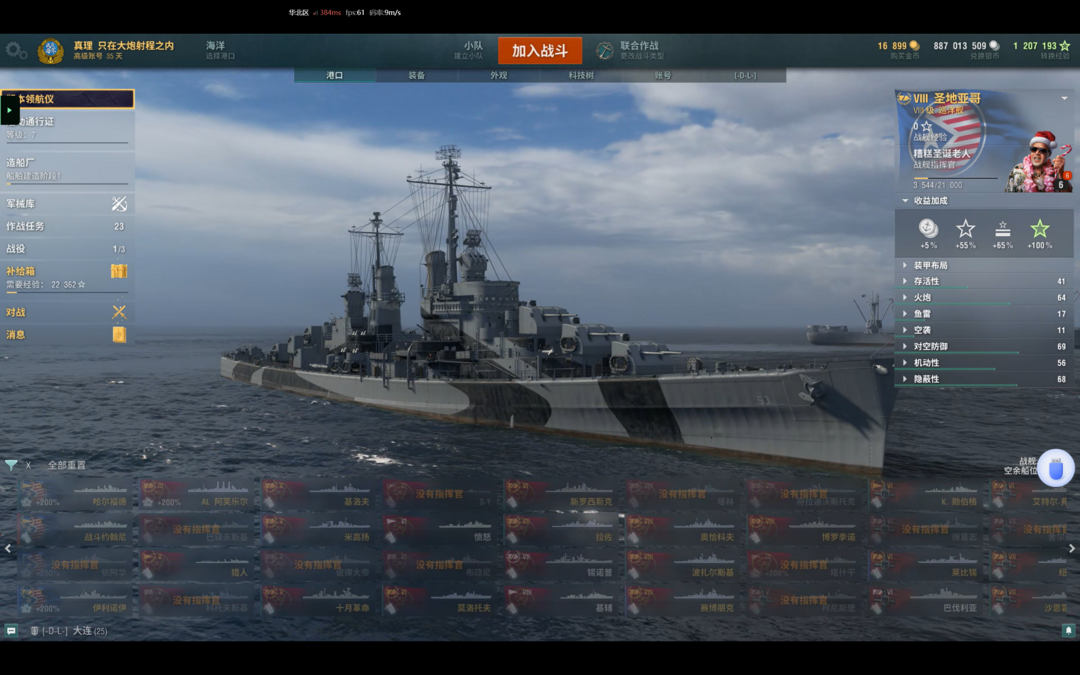Open the 补给箱 supply crate icon
The image size is (1080, 675).
(x=119, y=271)
